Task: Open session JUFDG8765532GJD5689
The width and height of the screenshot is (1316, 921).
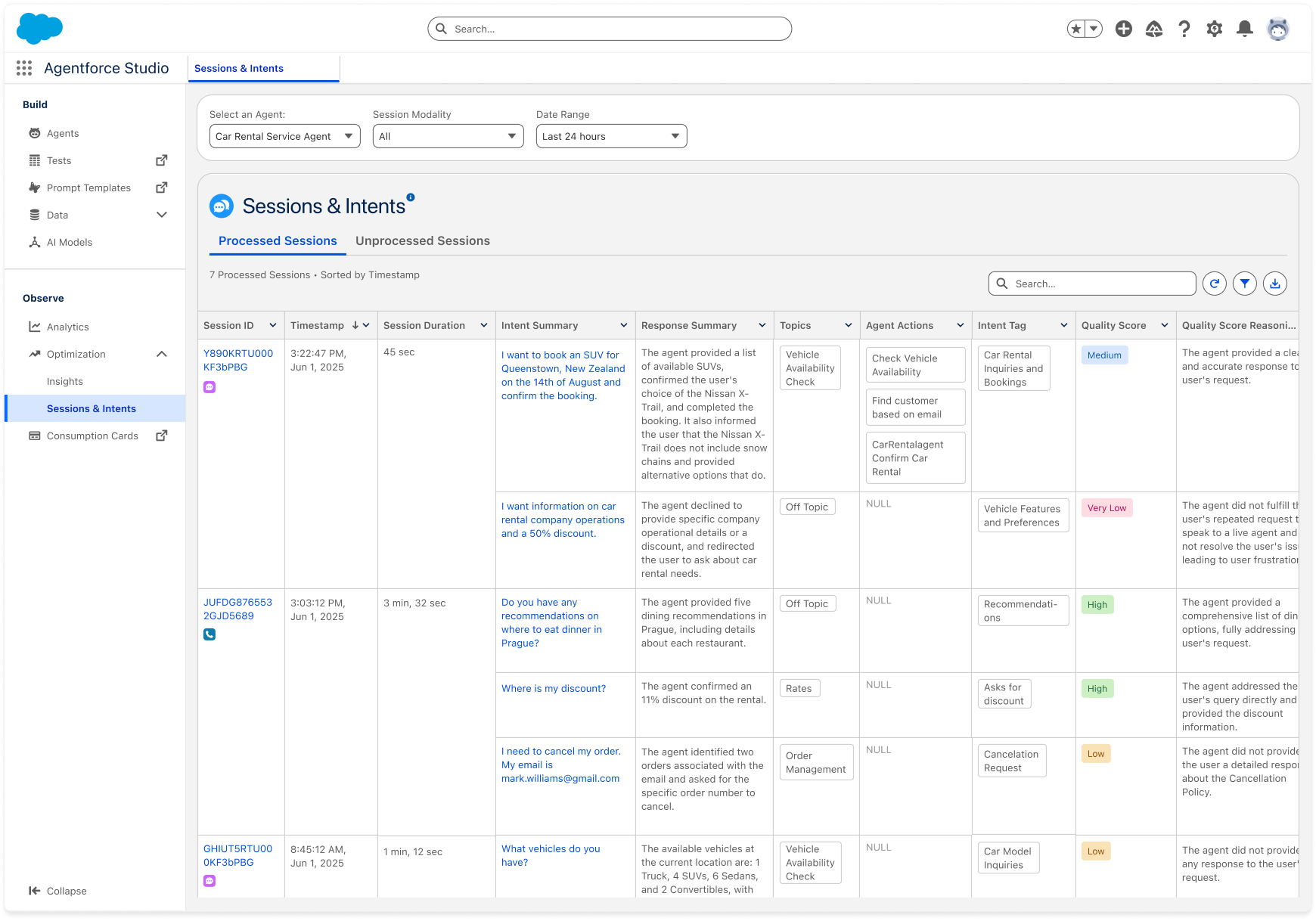Action: pos(237,609)
